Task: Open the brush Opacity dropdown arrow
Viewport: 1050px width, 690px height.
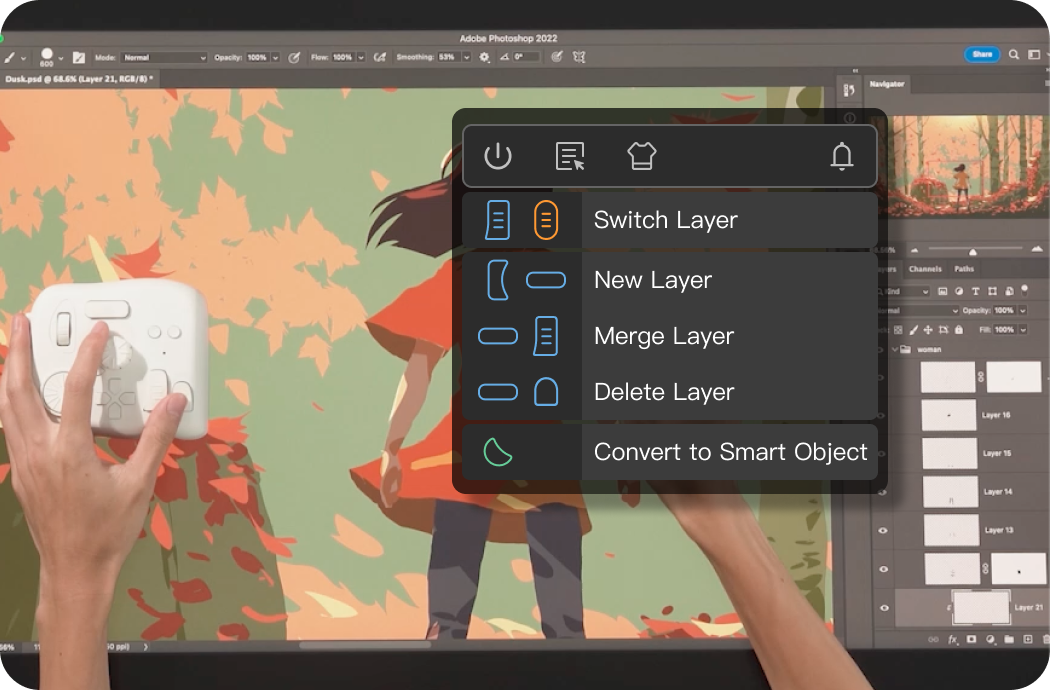Action: 275,58
